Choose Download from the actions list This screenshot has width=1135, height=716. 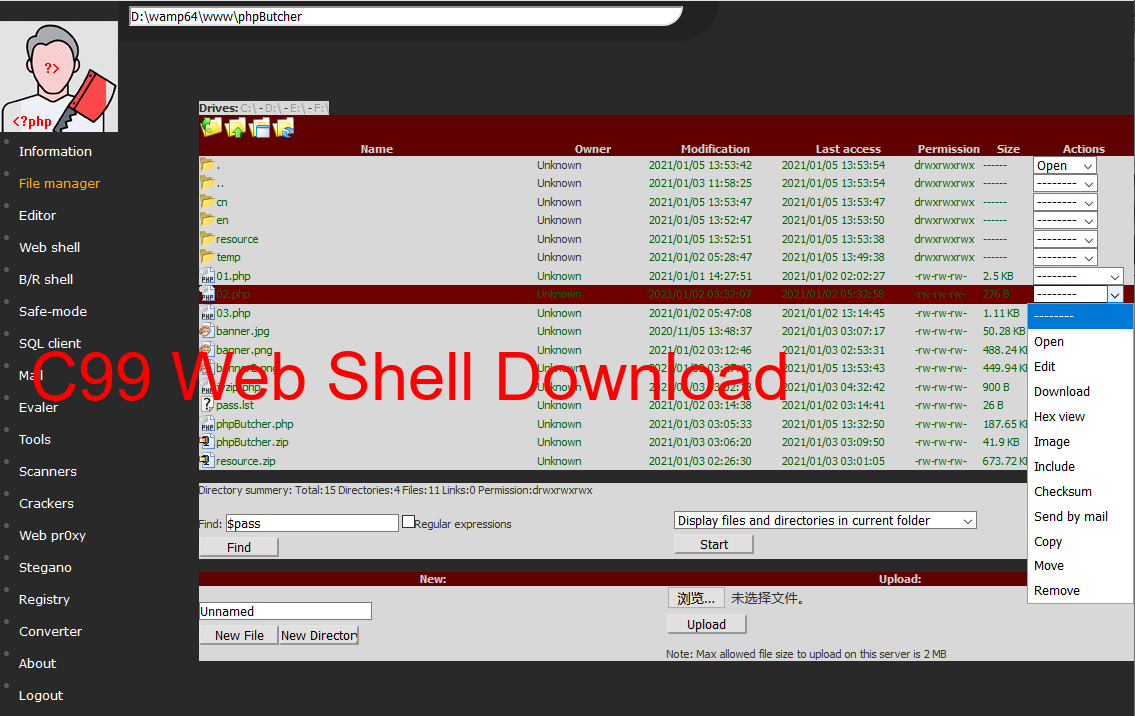(1080, 392)
